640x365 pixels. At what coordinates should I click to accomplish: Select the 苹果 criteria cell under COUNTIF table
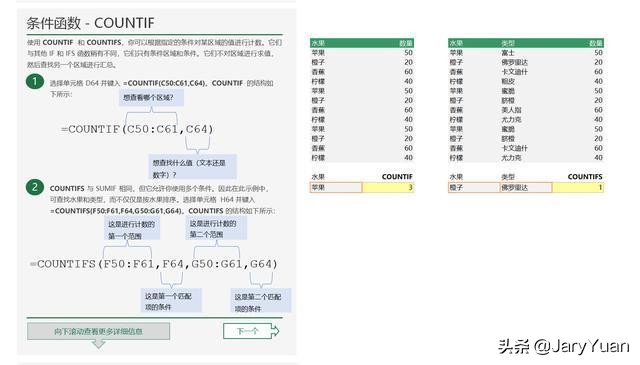[x=336, y=187]
